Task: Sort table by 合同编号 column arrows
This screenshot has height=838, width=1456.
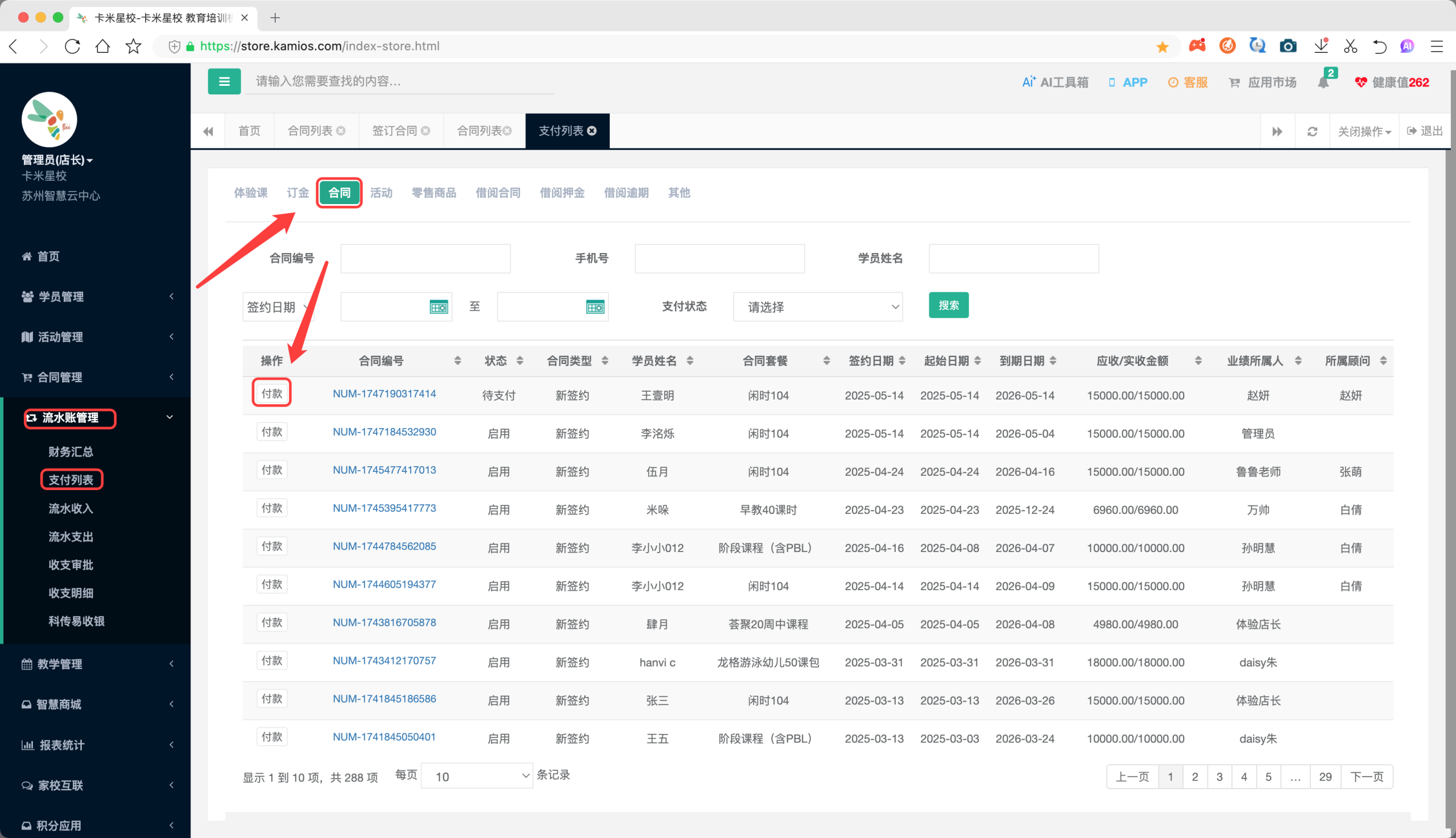Action: point(457,361)
